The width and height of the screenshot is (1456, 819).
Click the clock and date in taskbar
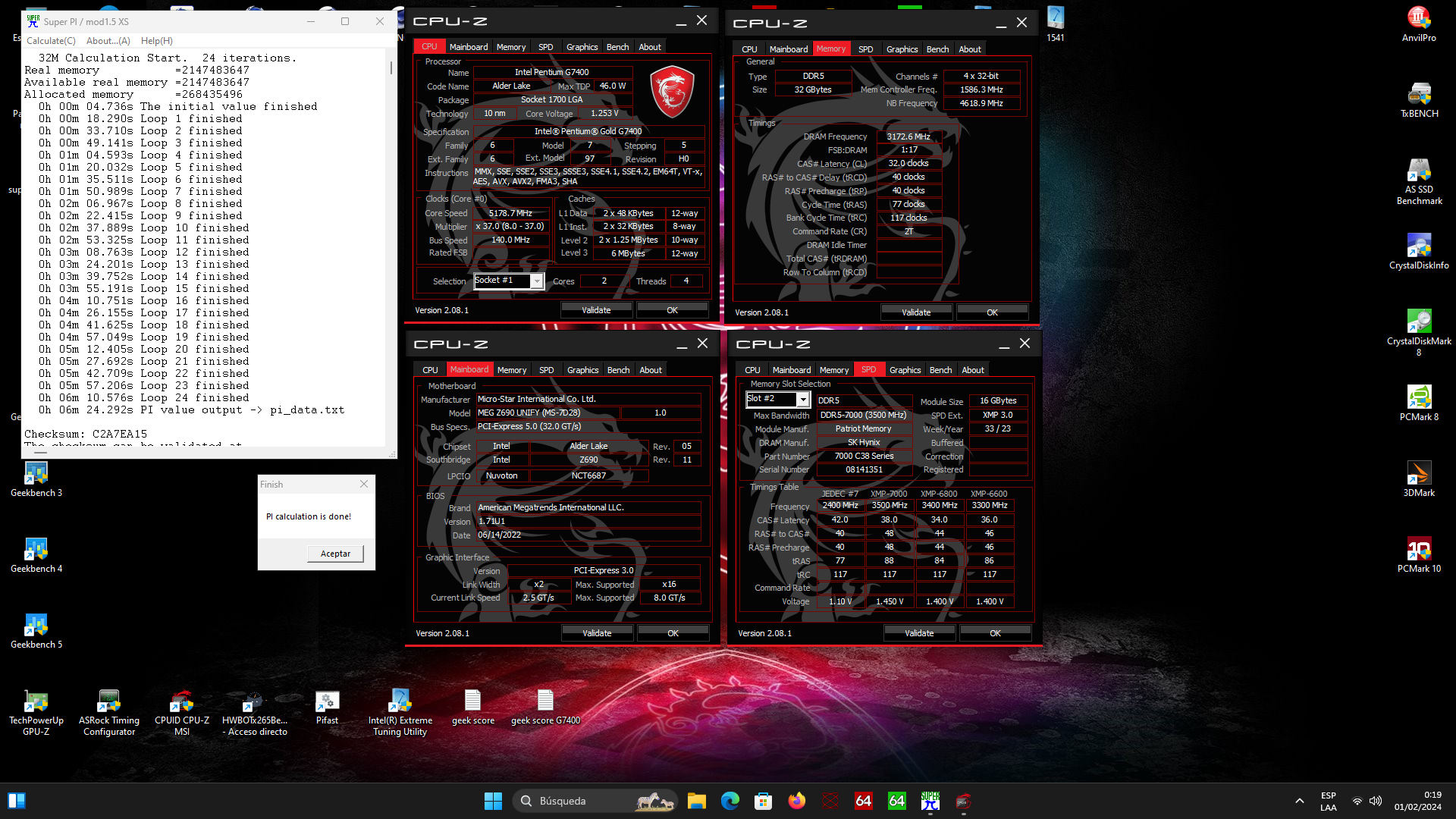click(1417, 801)
